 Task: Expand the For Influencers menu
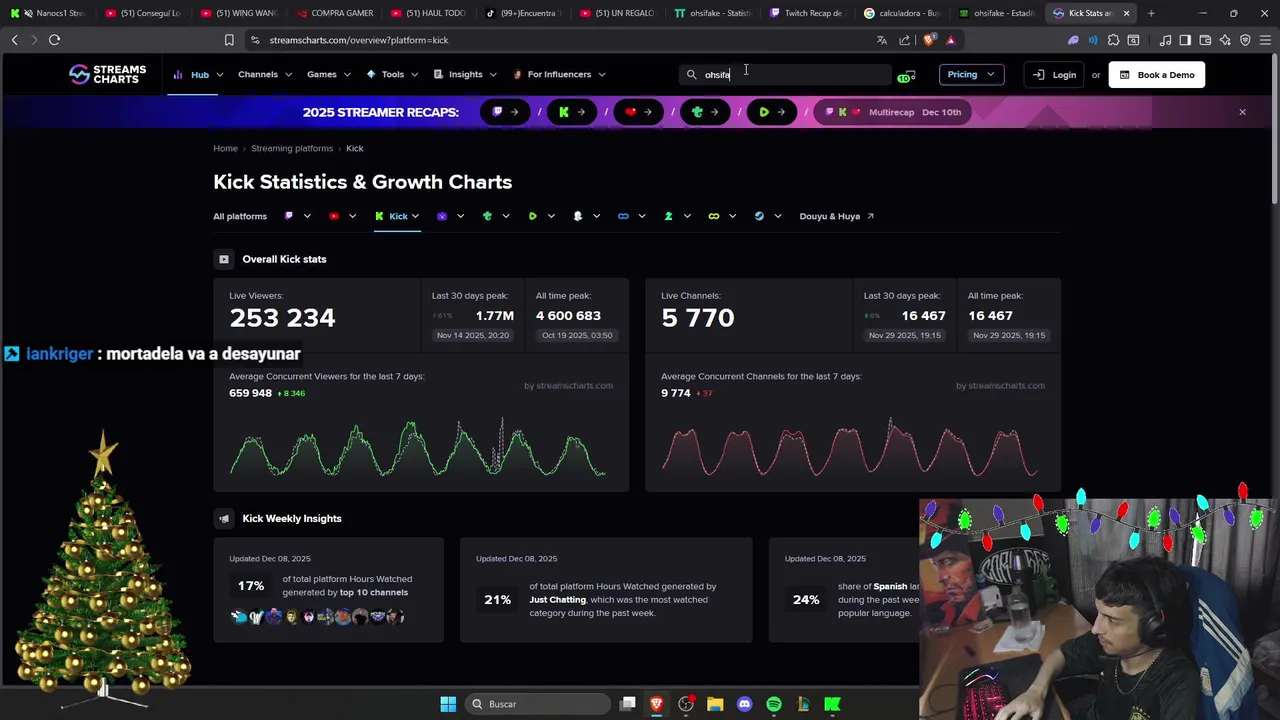pos(559,74)
